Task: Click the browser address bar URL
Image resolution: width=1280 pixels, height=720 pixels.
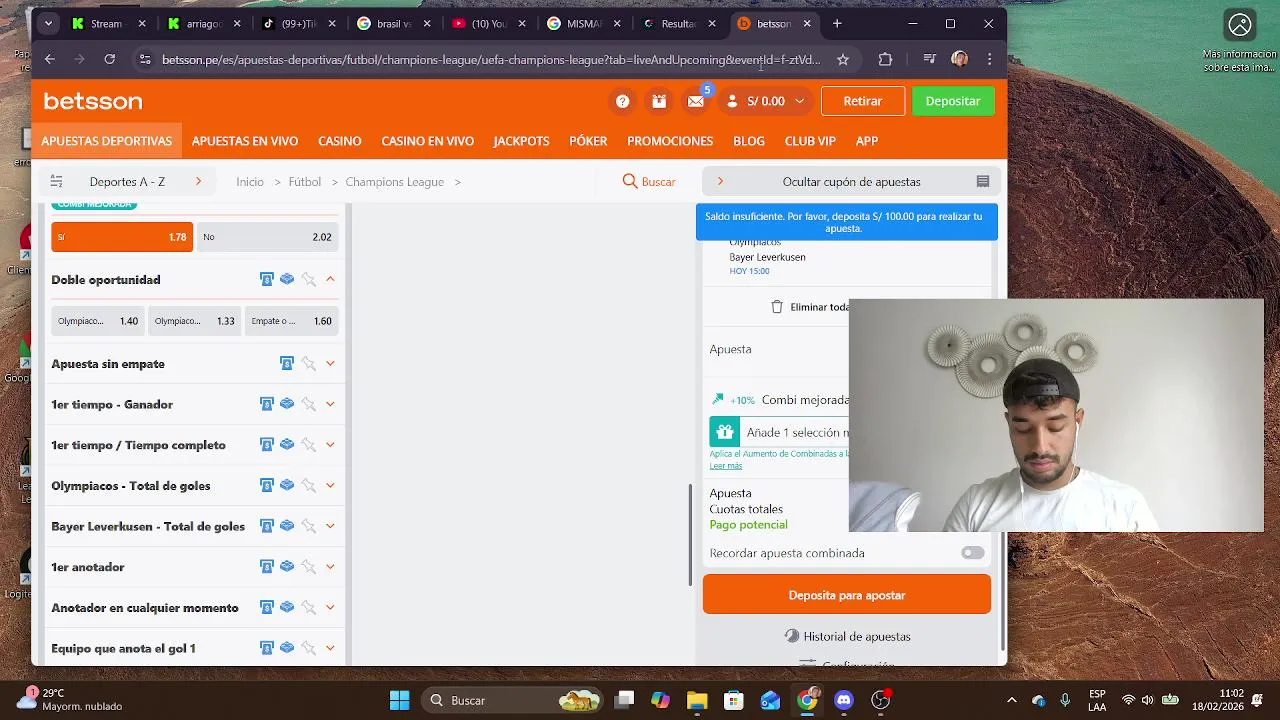Action: 490,60
